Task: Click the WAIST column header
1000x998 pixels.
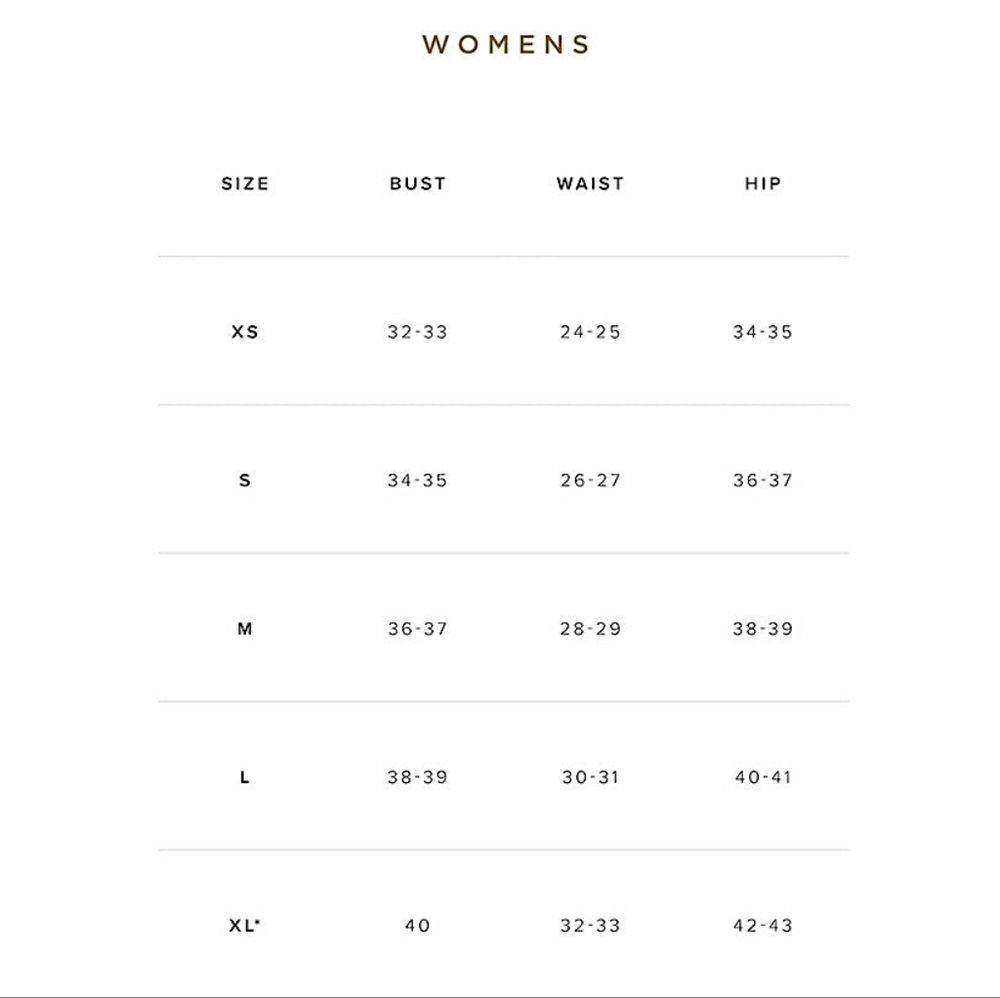Action: coord(591,184)
